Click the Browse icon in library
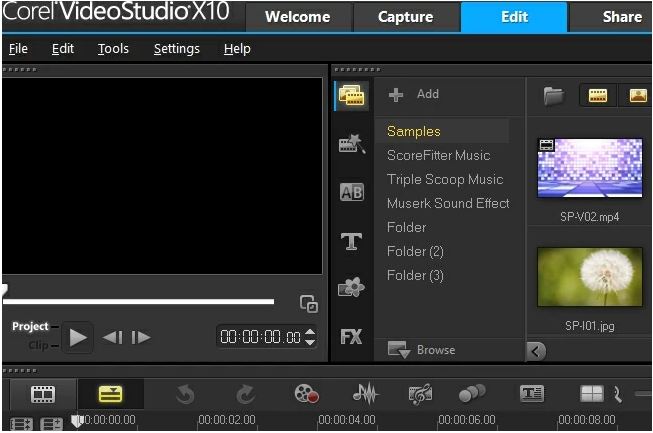Image resolution: width=653 pixels, height=433 pixels. pos(399,349)
